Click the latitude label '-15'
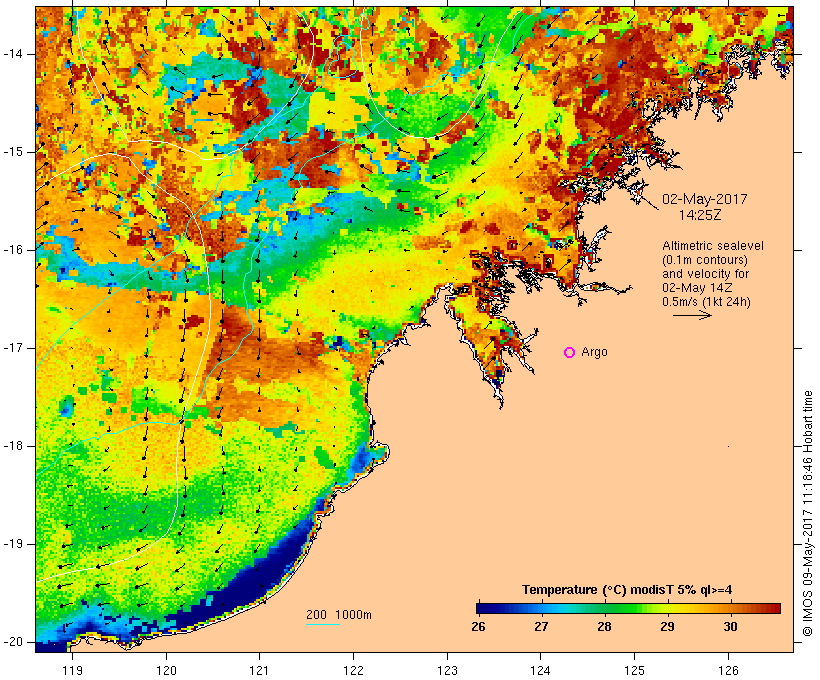Image resolution: width=820 pixels, height=680 pixels. (x=13, y=152)
